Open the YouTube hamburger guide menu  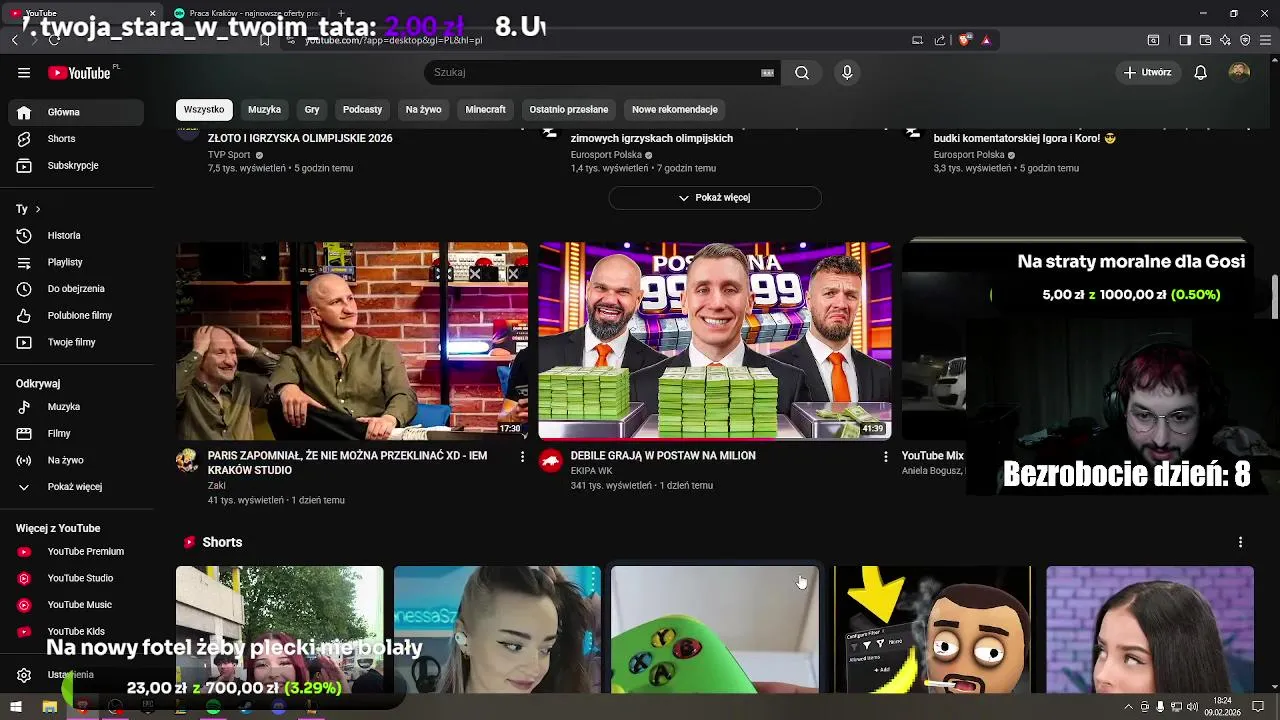(x=24, y=72)
